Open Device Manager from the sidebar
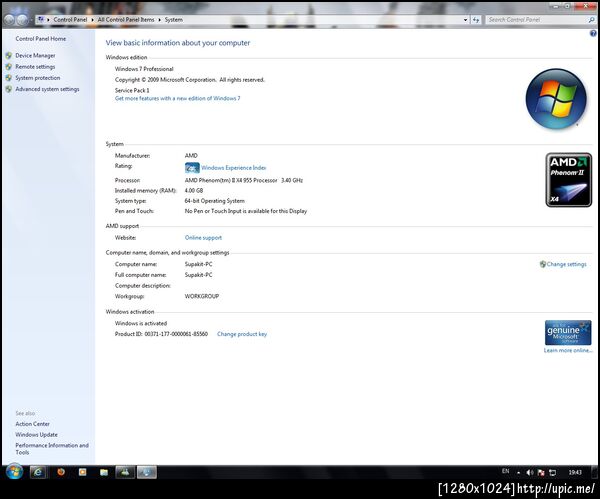The width and height of the screenshot is (600, 499). (x=35, y=55)
